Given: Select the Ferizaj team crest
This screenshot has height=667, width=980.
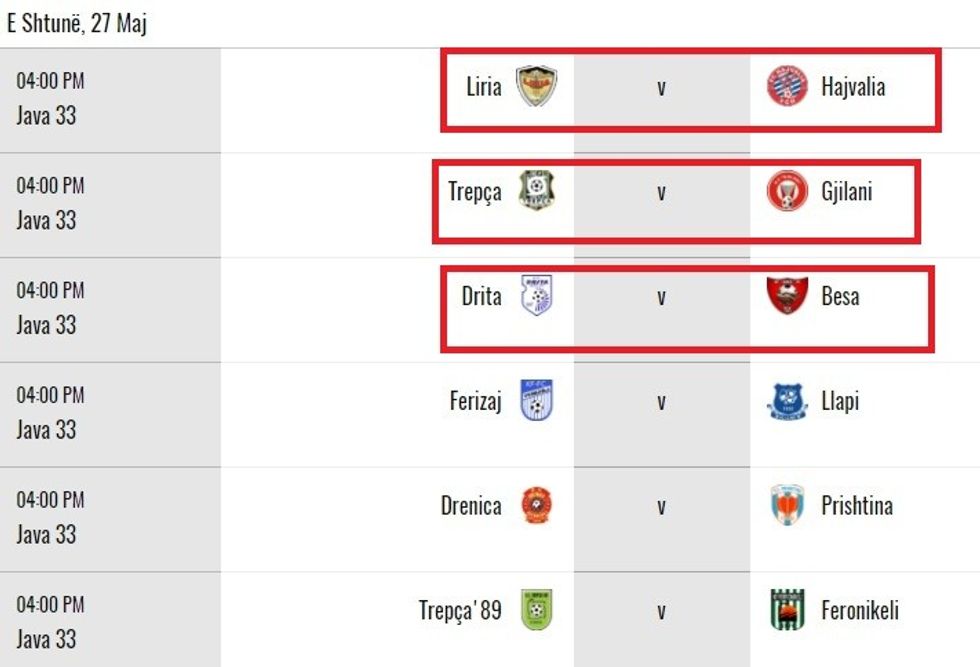Looking at the screenshot, I should click(537, 401).
